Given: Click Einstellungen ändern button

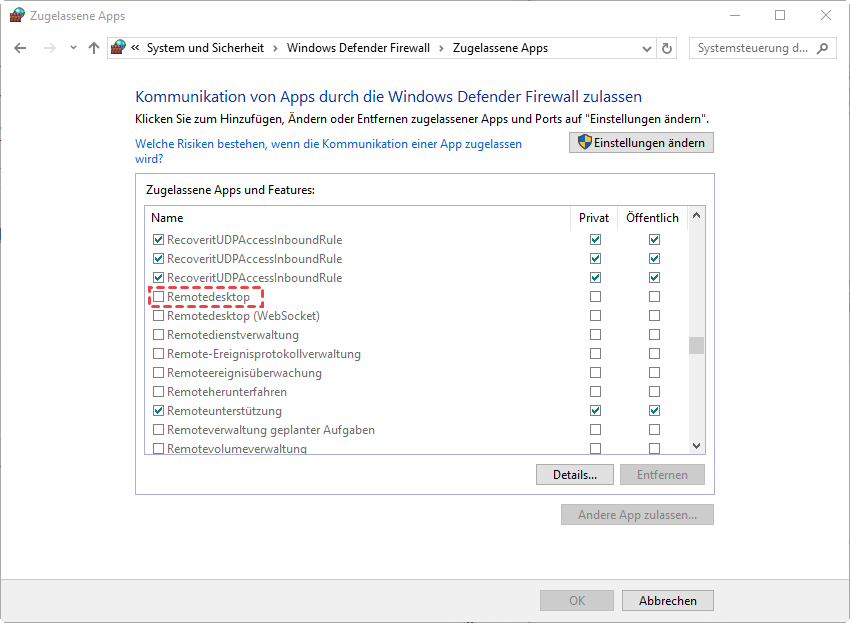Looking at the screenshot, I should 641,143.
